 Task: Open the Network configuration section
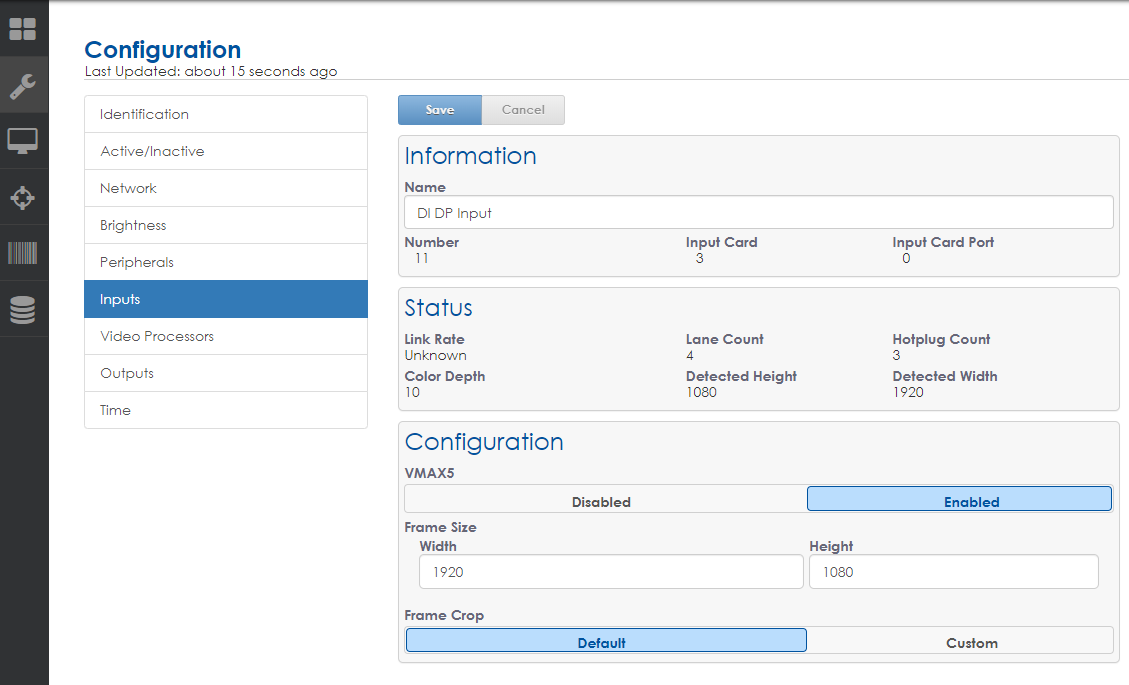click(x=226, y=188)
